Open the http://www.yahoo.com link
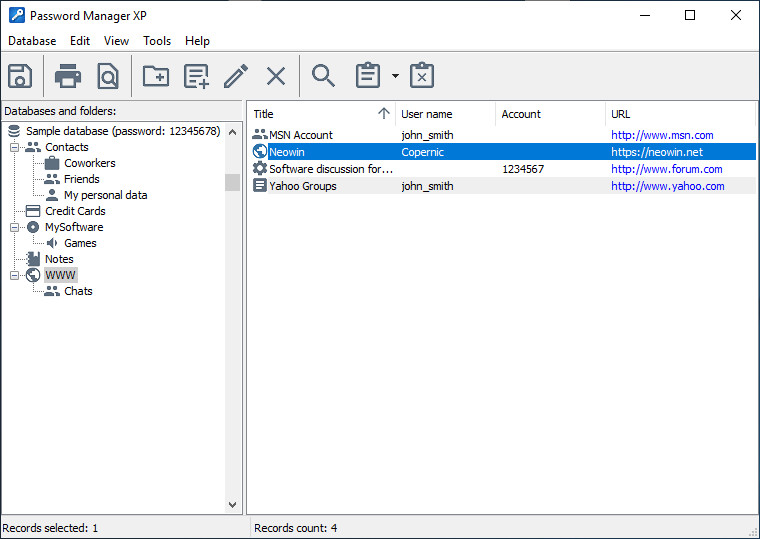 pyautogui.click(x=667, y=186)
